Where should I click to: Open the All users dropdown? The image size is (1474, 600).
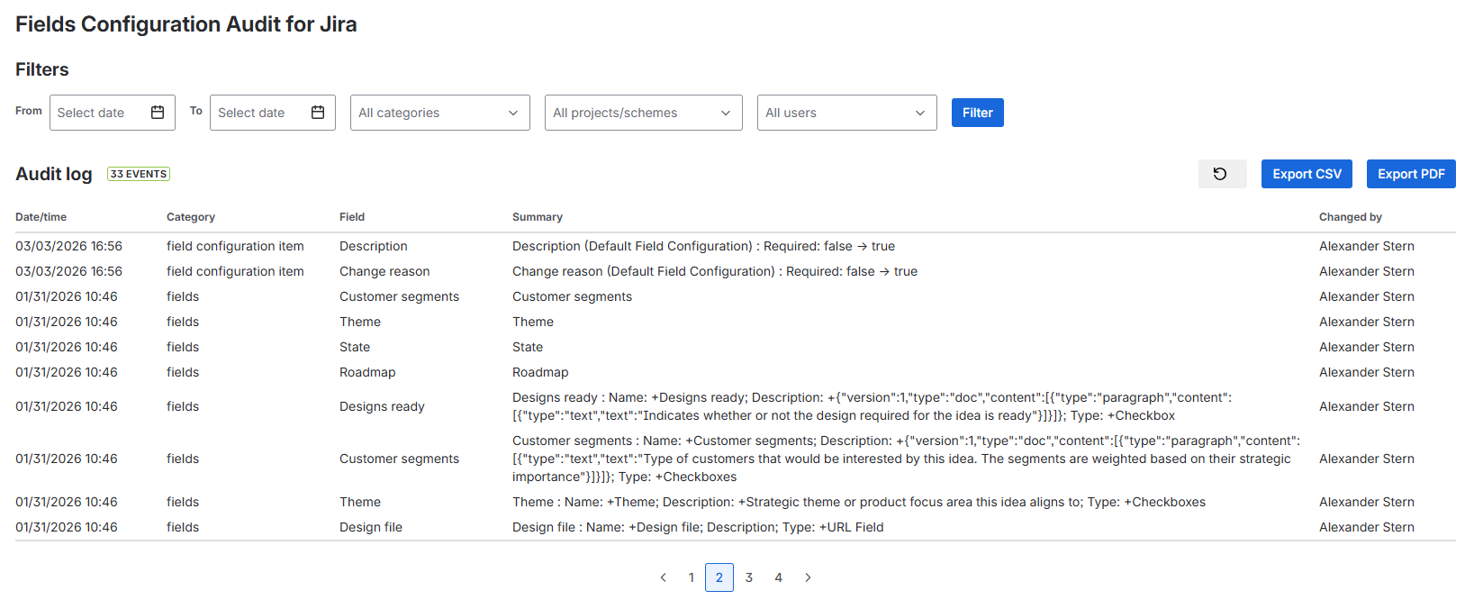tap(846, 113)
